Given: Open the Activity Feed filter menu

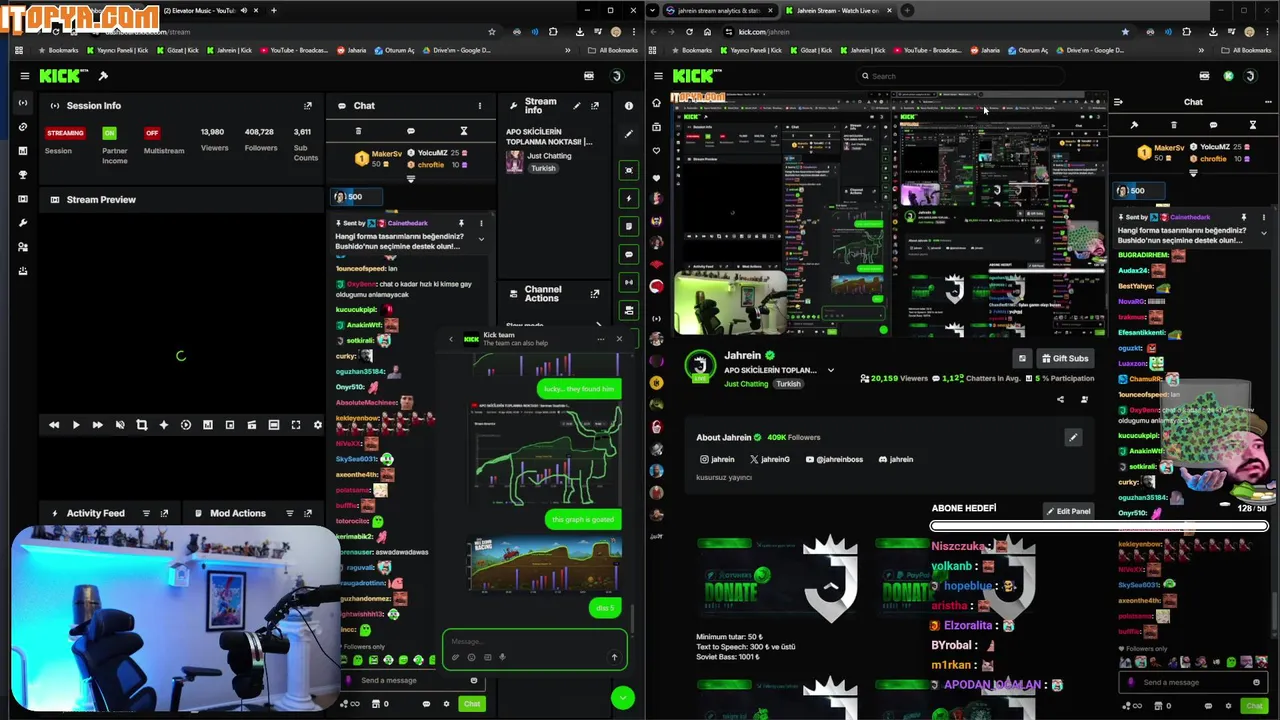Looking at the screenshot, I should pyautogui.click(x=146, y=513).
